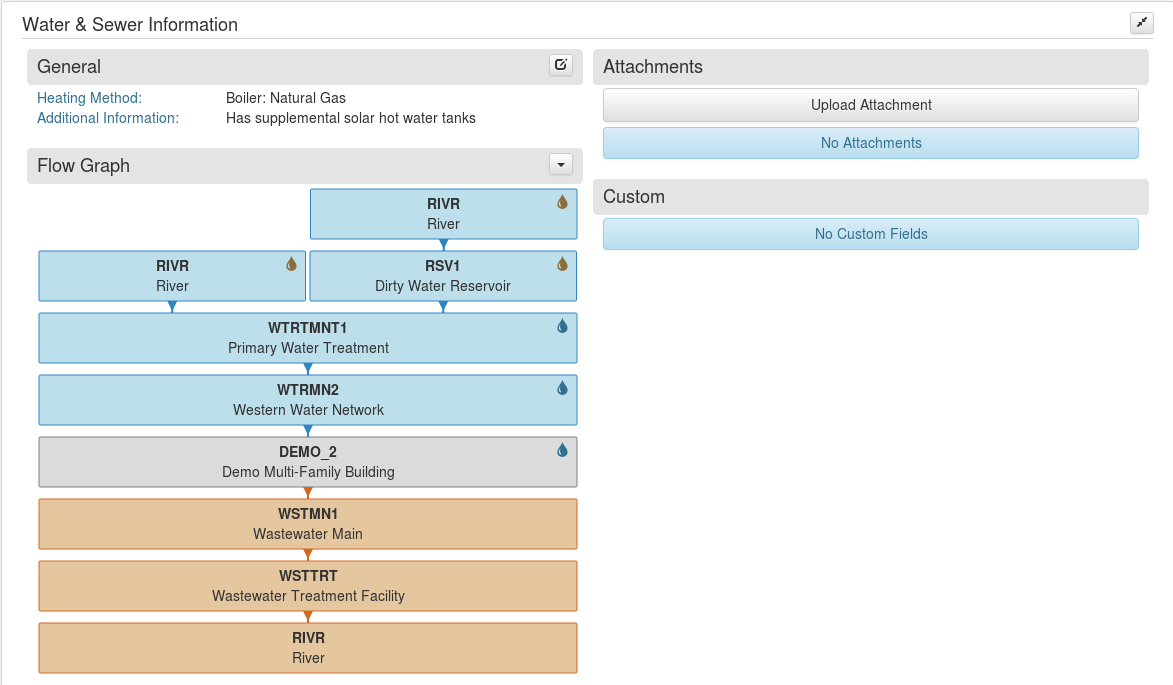Click 'Boiler: Natural Gas' value

286,98
